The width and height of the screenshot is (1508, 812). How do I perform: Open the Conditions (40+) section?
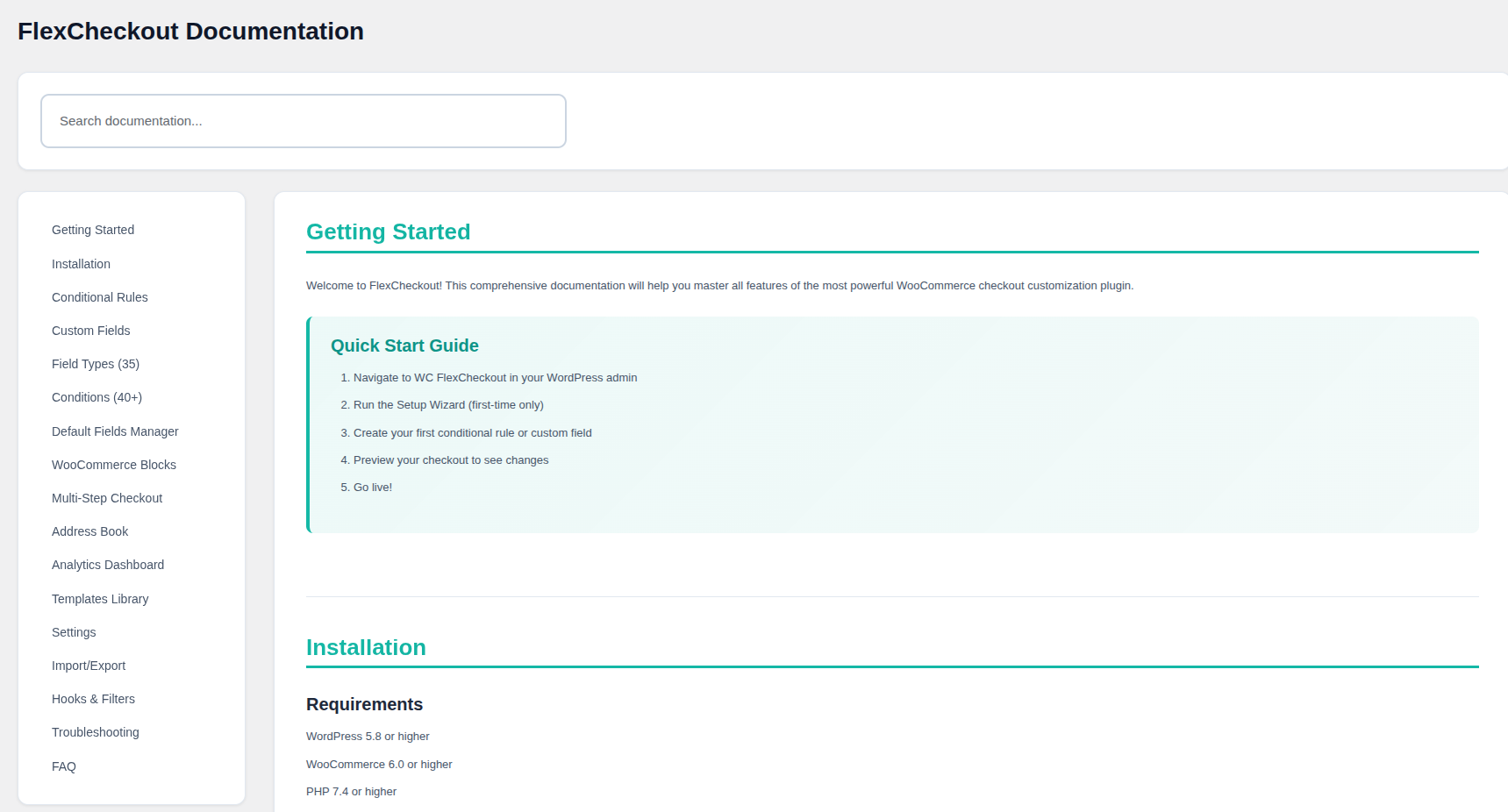(96, 397)
